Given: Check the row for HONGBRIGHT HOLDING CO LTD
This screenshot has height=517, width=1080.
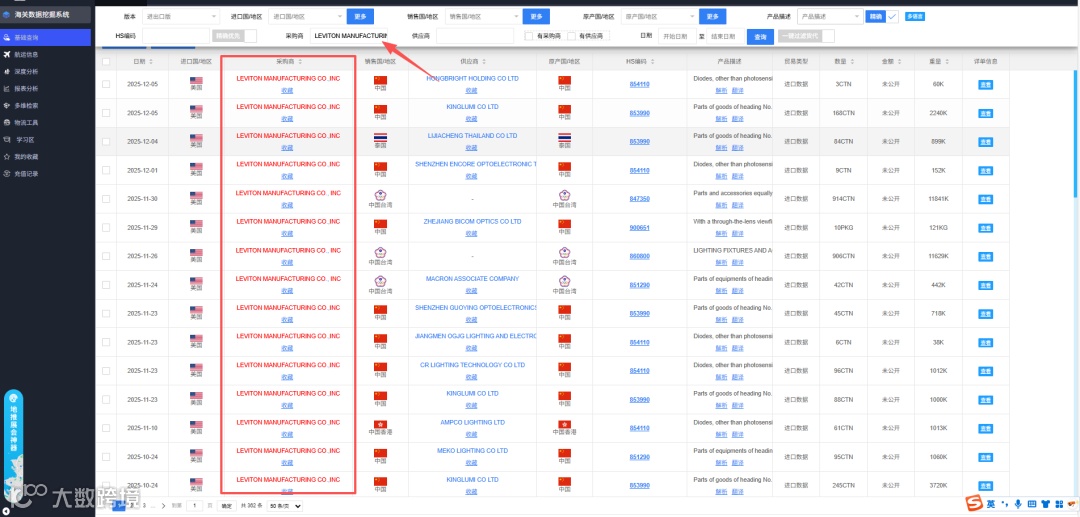Looking at the screenshot, I should click(106, 84).
